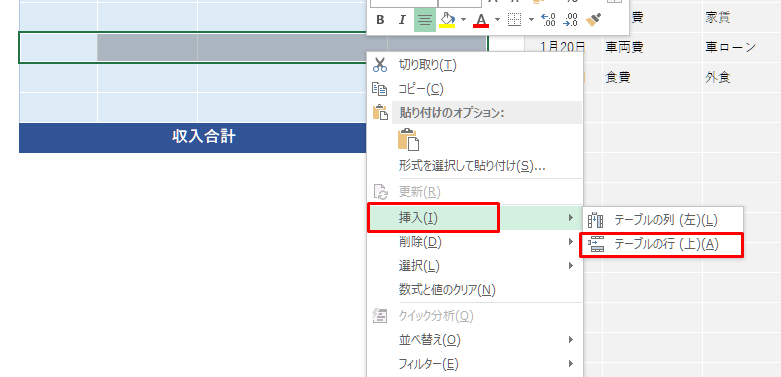Apply borders from mini toolbar
The height and width of the screenshot is (377, 781).
point(514,20)
